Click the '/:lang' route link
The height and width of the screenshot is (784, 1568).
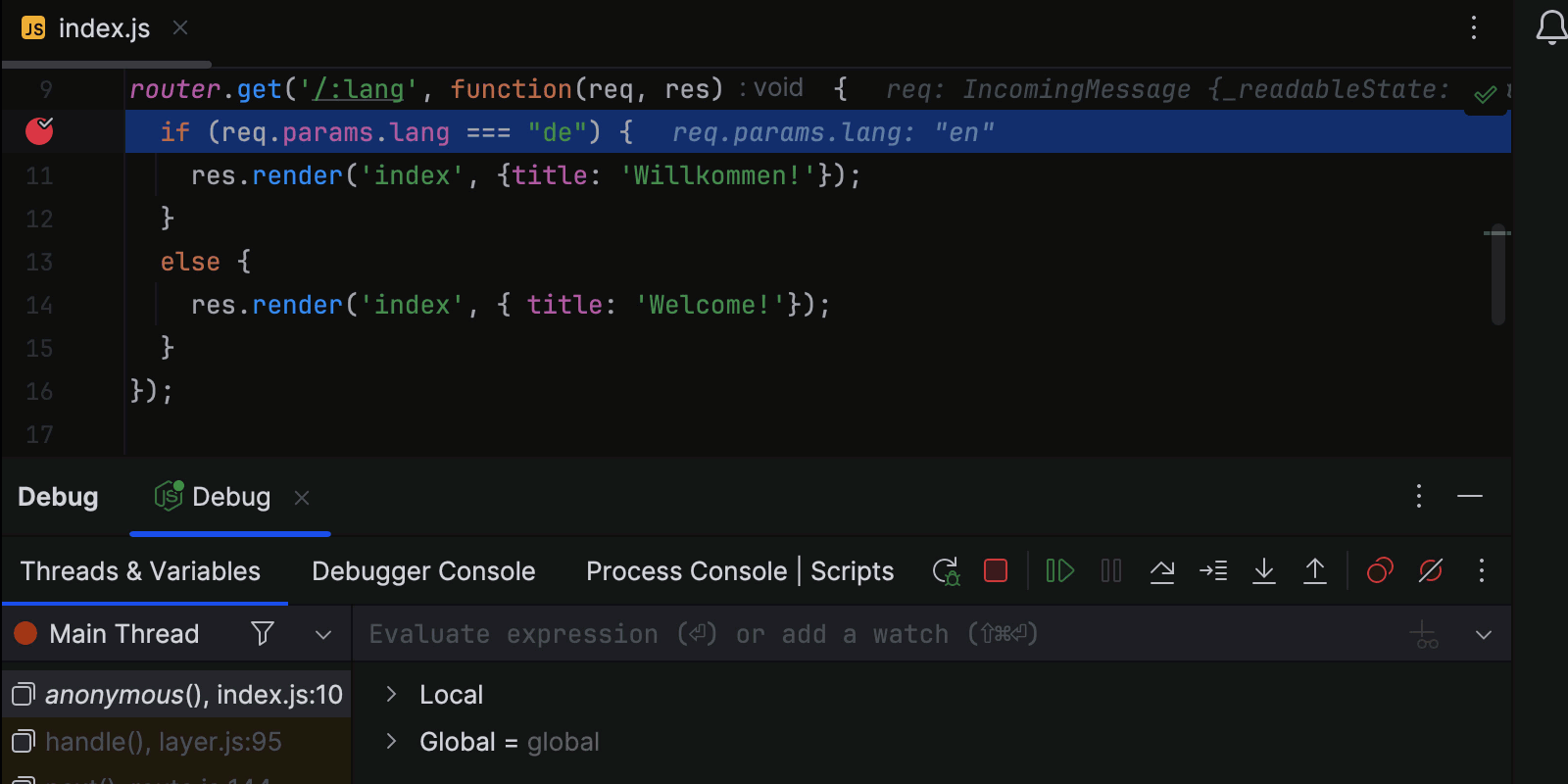point(358,89)
